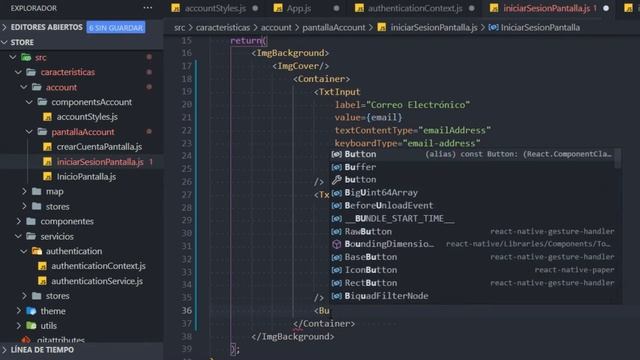640x360 pixels.
Task: Click the crearCuentaPantalla.js file icon
Action: click(47, 147)
